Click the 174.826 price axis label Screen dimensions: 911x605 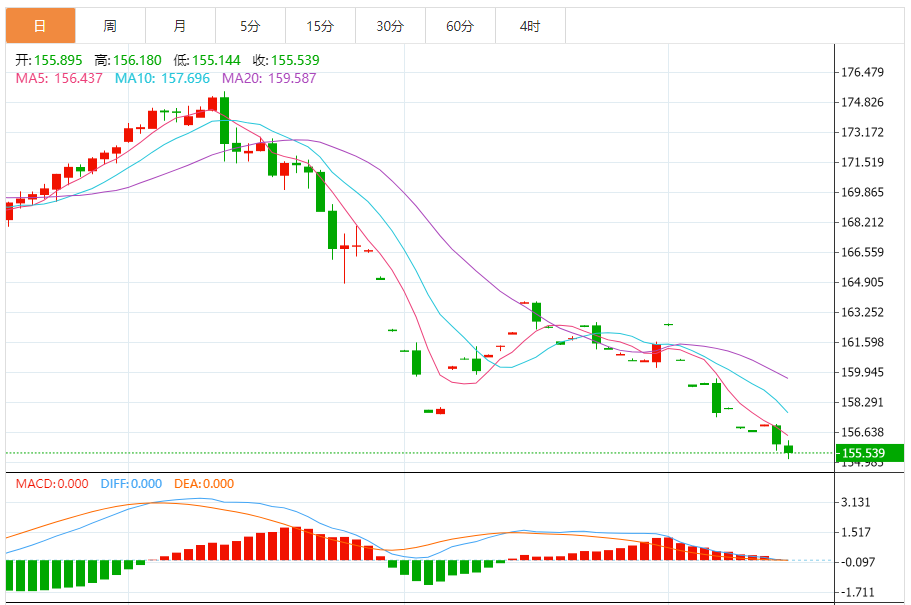click(x=862, y=102)
